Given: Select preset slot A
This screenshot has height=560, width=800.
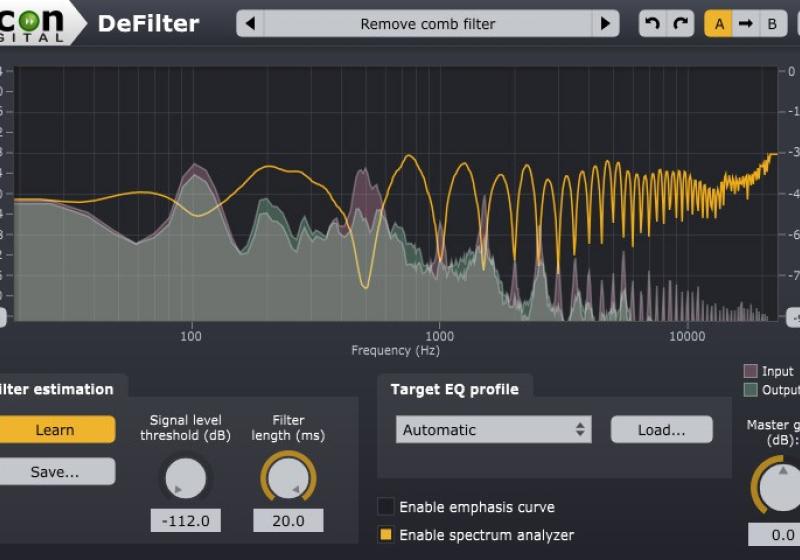Looking at the screenshot, I should [718, 24].
